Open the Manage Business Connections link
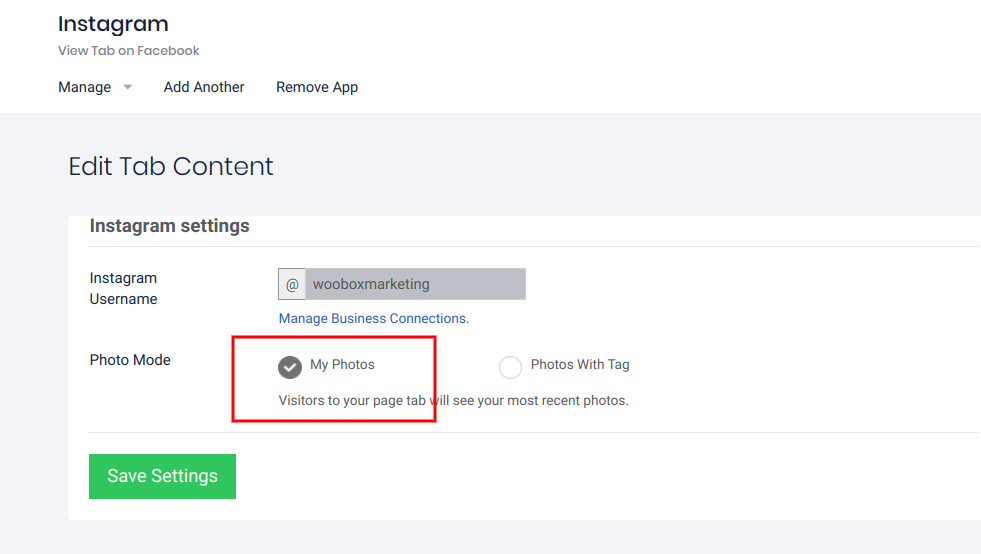Viewport: 981px width, 554px height. (x=373, y=318)
